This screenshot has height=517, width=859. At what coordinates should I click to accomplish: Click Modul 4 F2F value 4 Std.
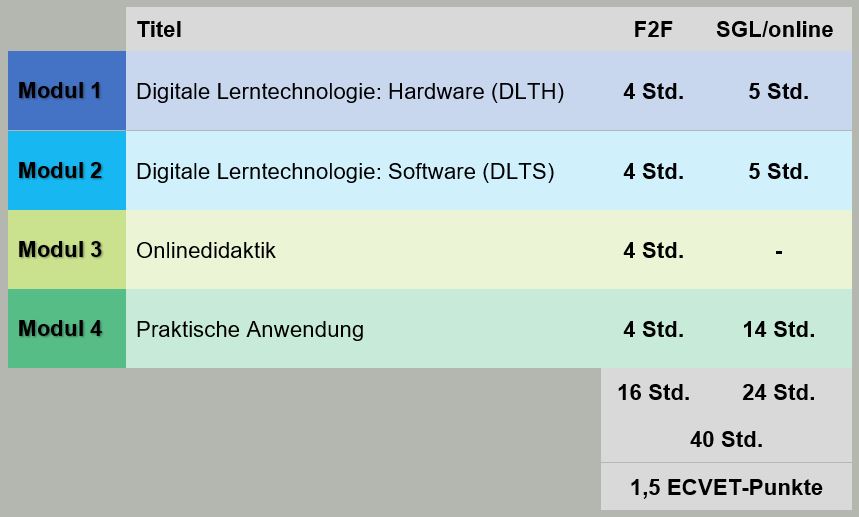tap(654, 330)
